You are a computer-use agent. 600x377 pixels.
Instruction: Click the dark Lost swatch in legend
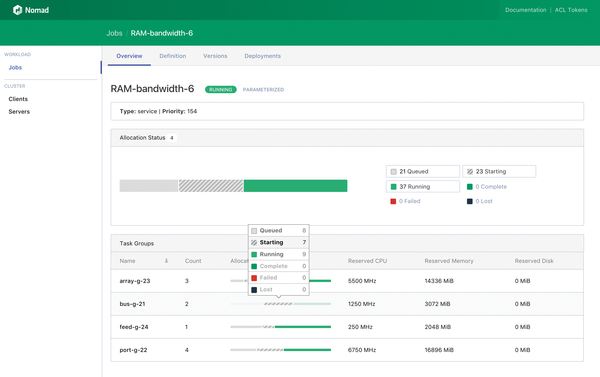coord(470,201)
